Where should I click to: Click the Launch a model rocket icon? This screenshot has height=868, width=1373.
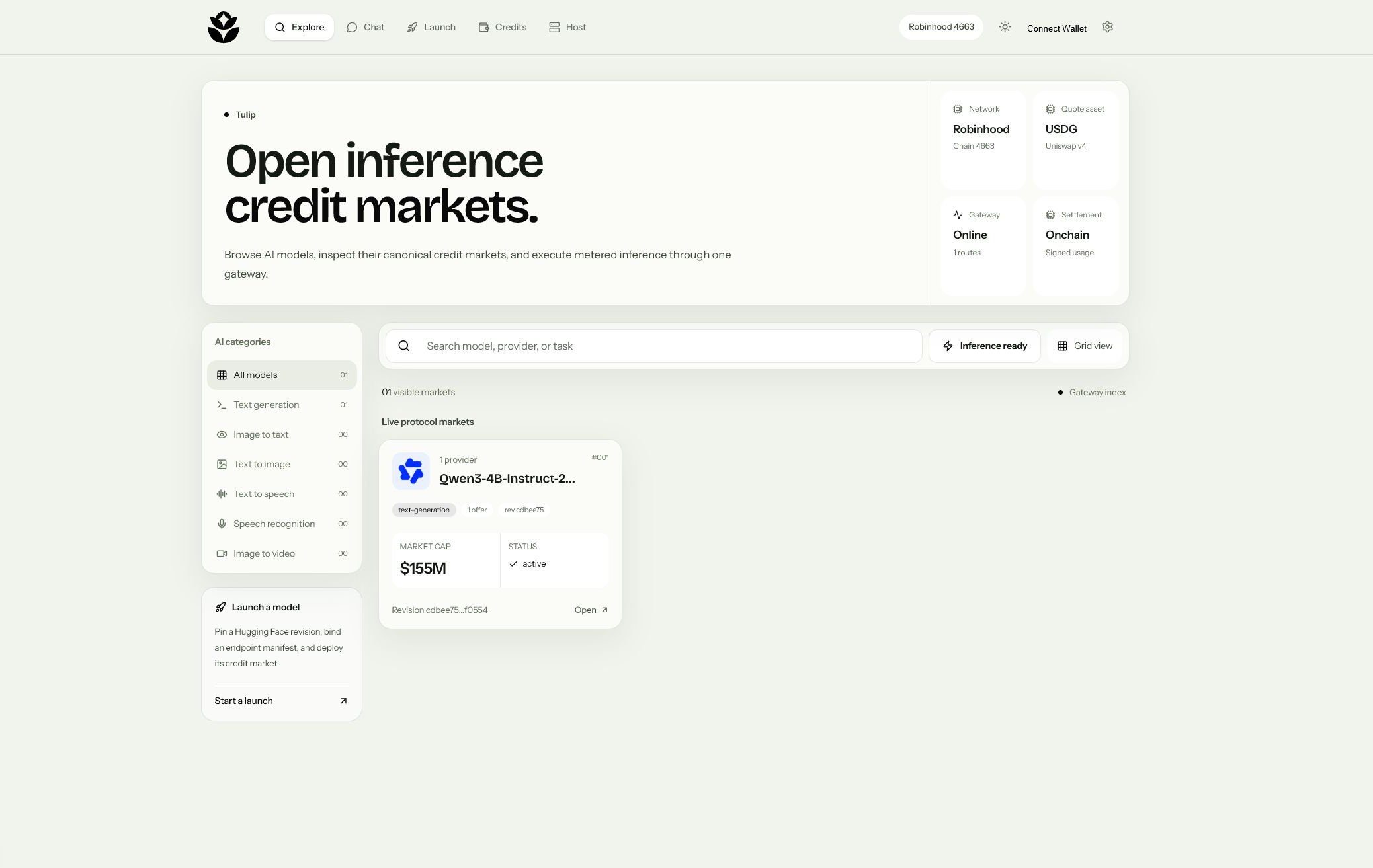[220, 607]
